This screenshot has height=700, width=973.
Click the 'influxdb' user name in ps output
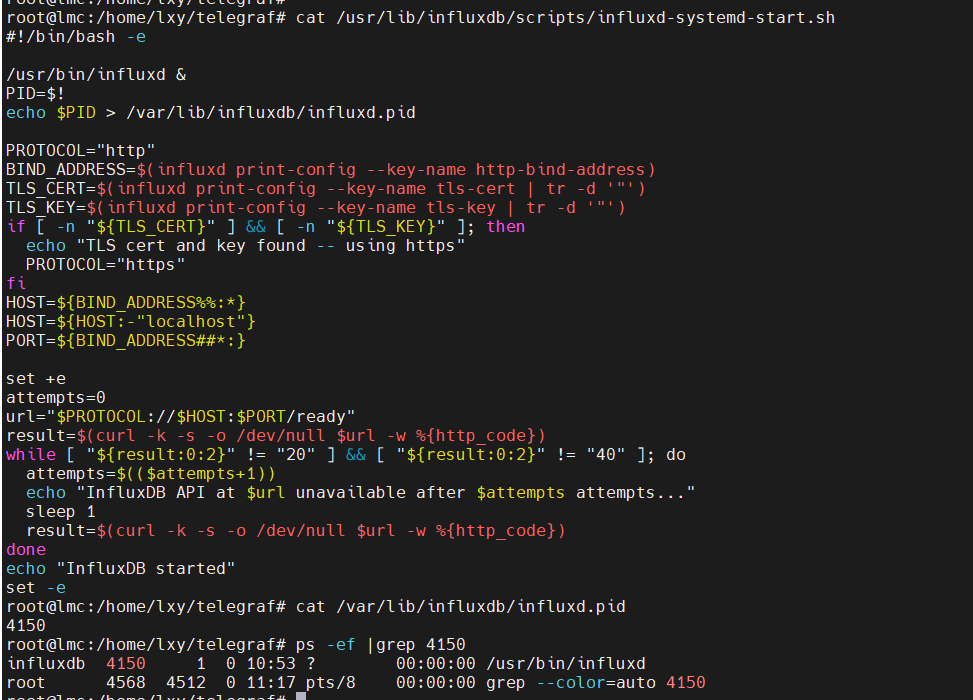pos(46,663)
